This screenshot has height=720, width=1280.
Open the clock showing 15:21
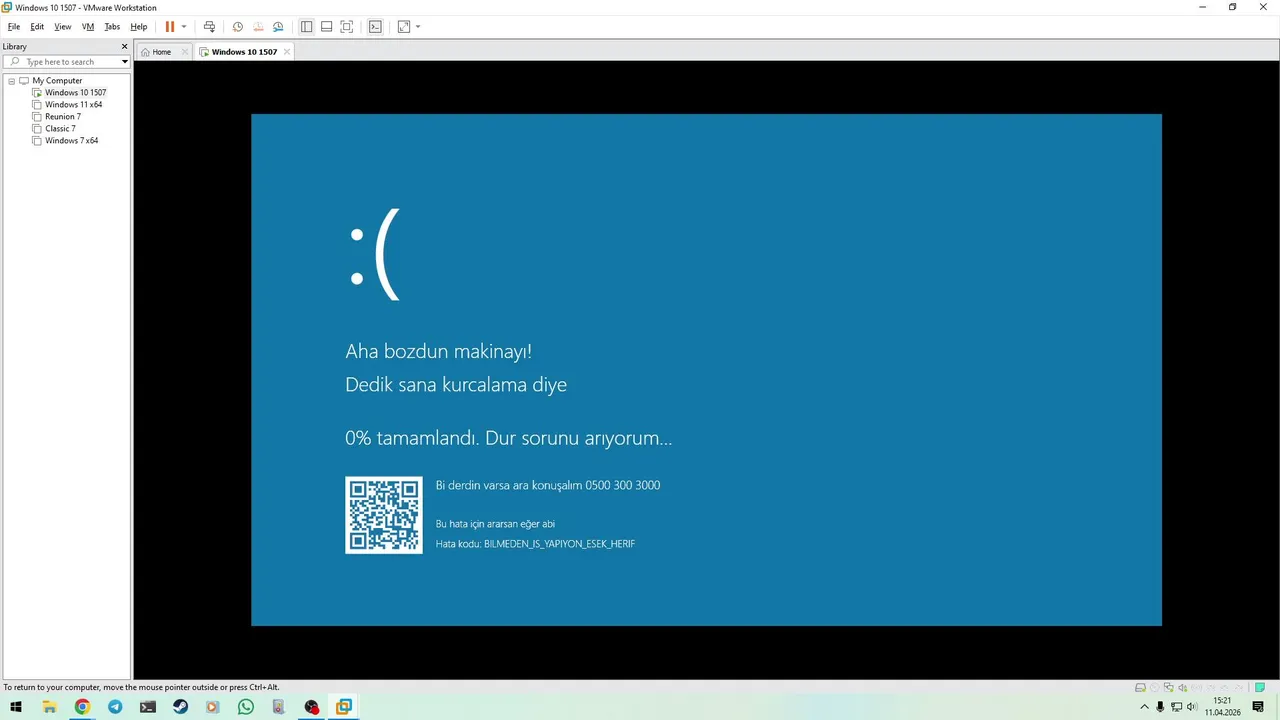tap(1222, 707)
